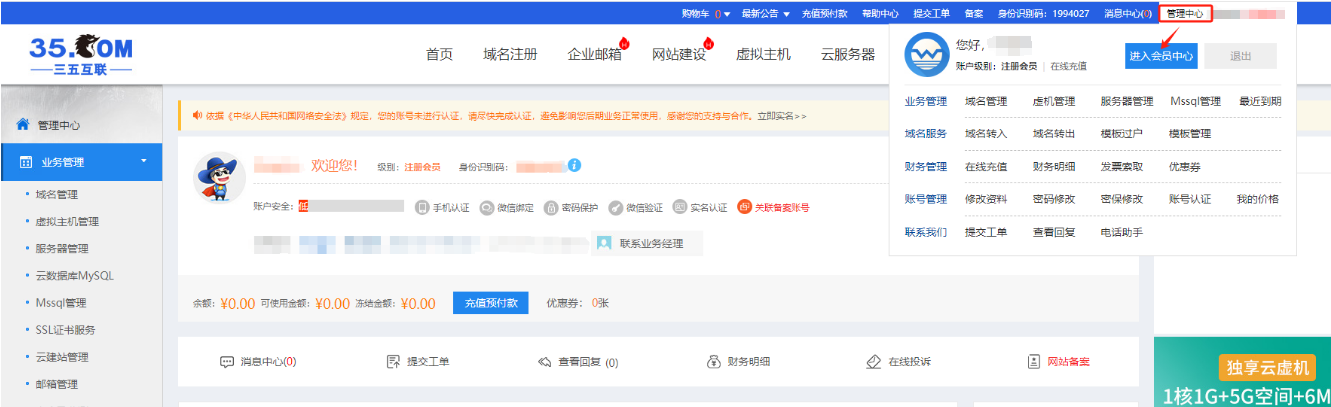The height and width of the screenshot is (407, 1331).
Task: Click the real-name verification icon (实名认证)
Action: coord(680,208)
